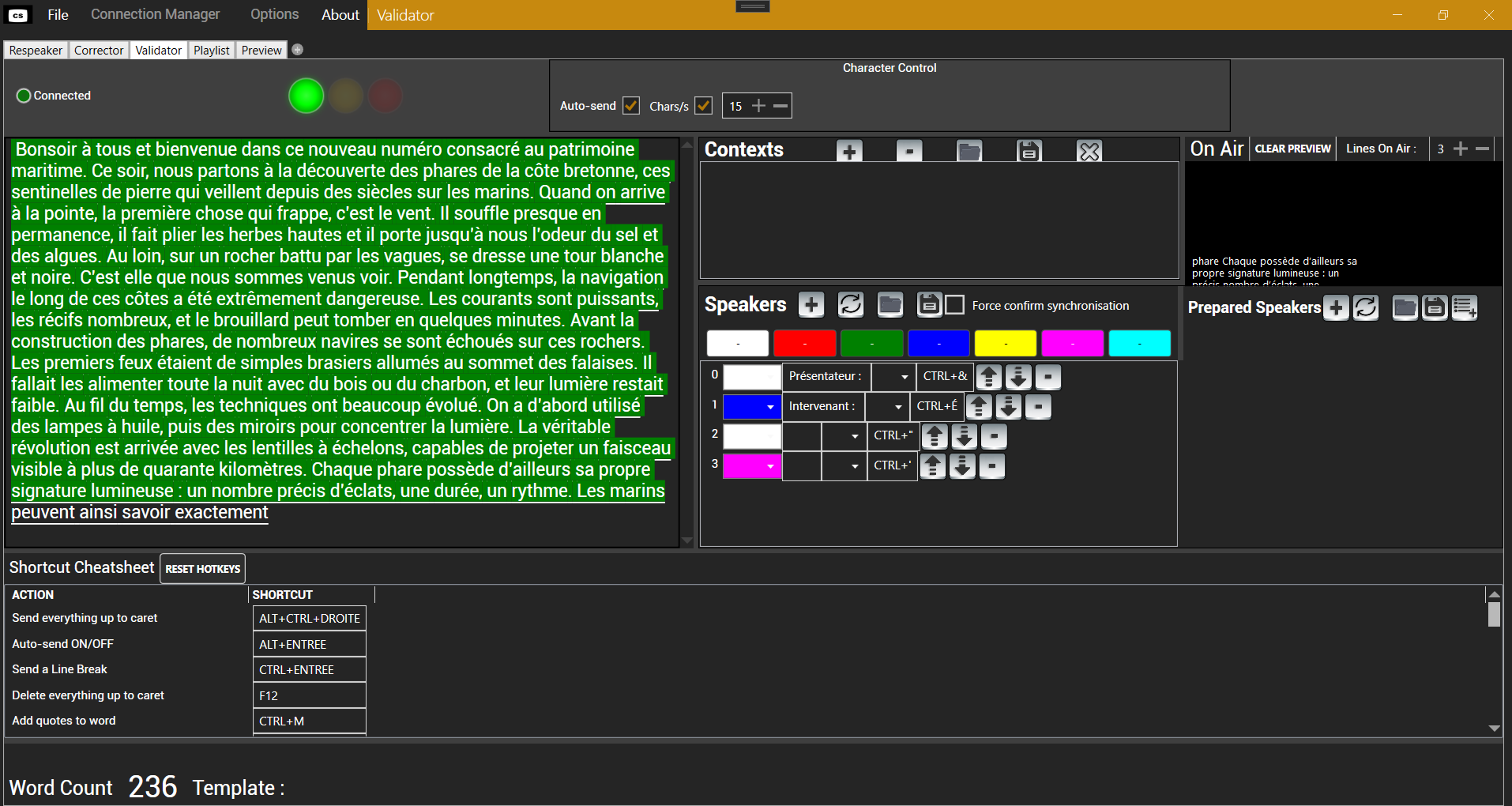This screenshot has width=1512, height=806.
Task: Open blue color dropdown for speaker 1
Action: (752, 407)
